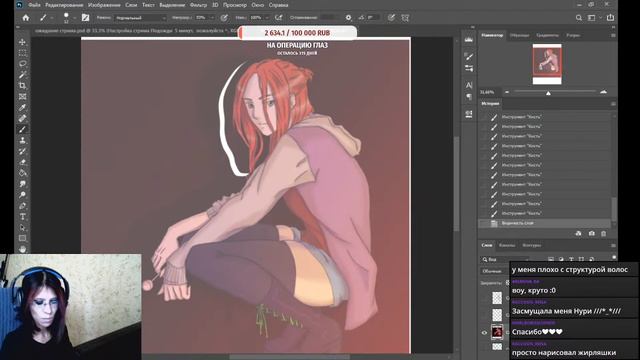Screen dimensions: 640x360
Task: Toggle the symmetry paint options butterfly icon
Action: pos(405,18)
